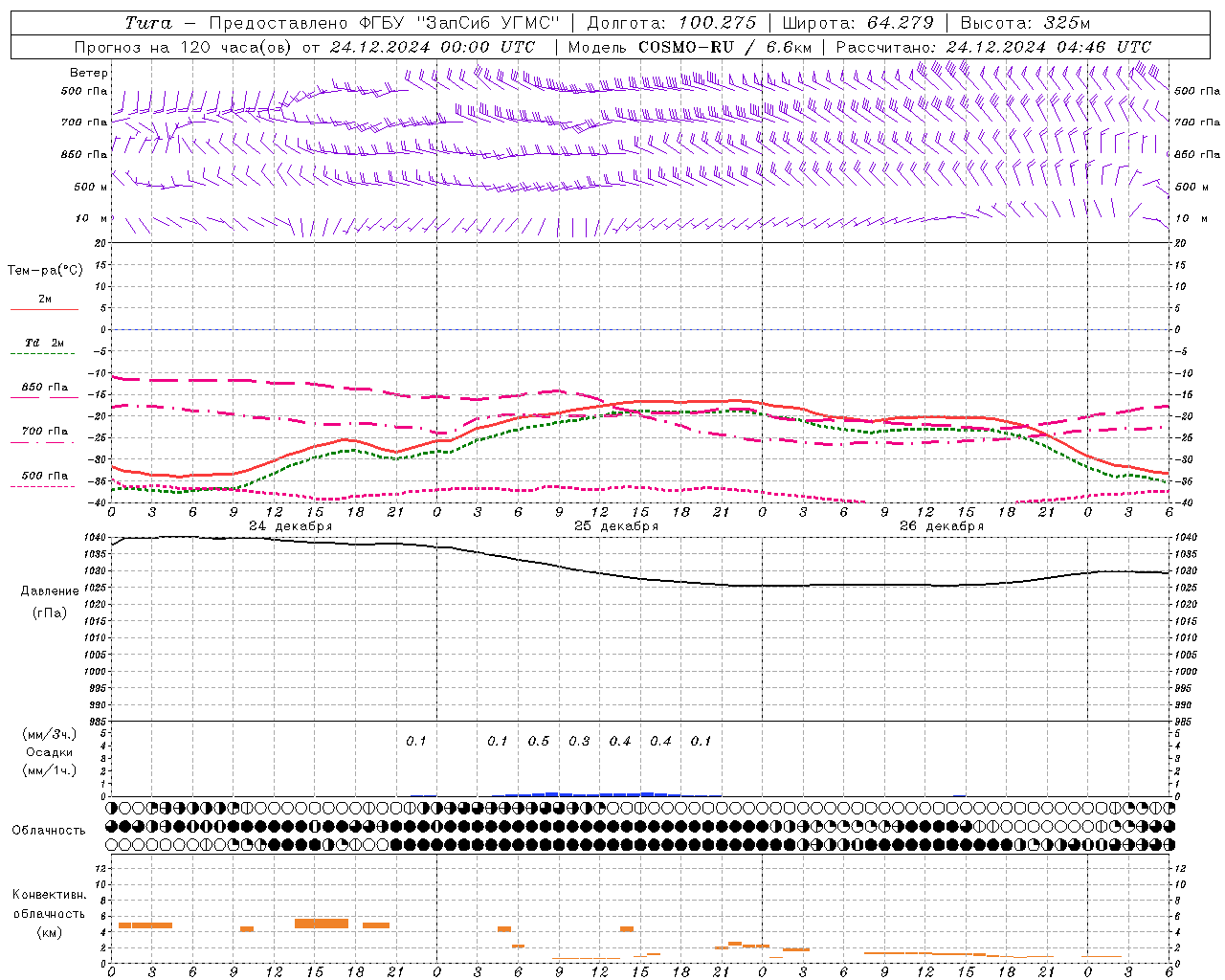Click the "Ветер" wind panel label
The height and width of the screenshot is (980, 1225).
coord(89,73)
